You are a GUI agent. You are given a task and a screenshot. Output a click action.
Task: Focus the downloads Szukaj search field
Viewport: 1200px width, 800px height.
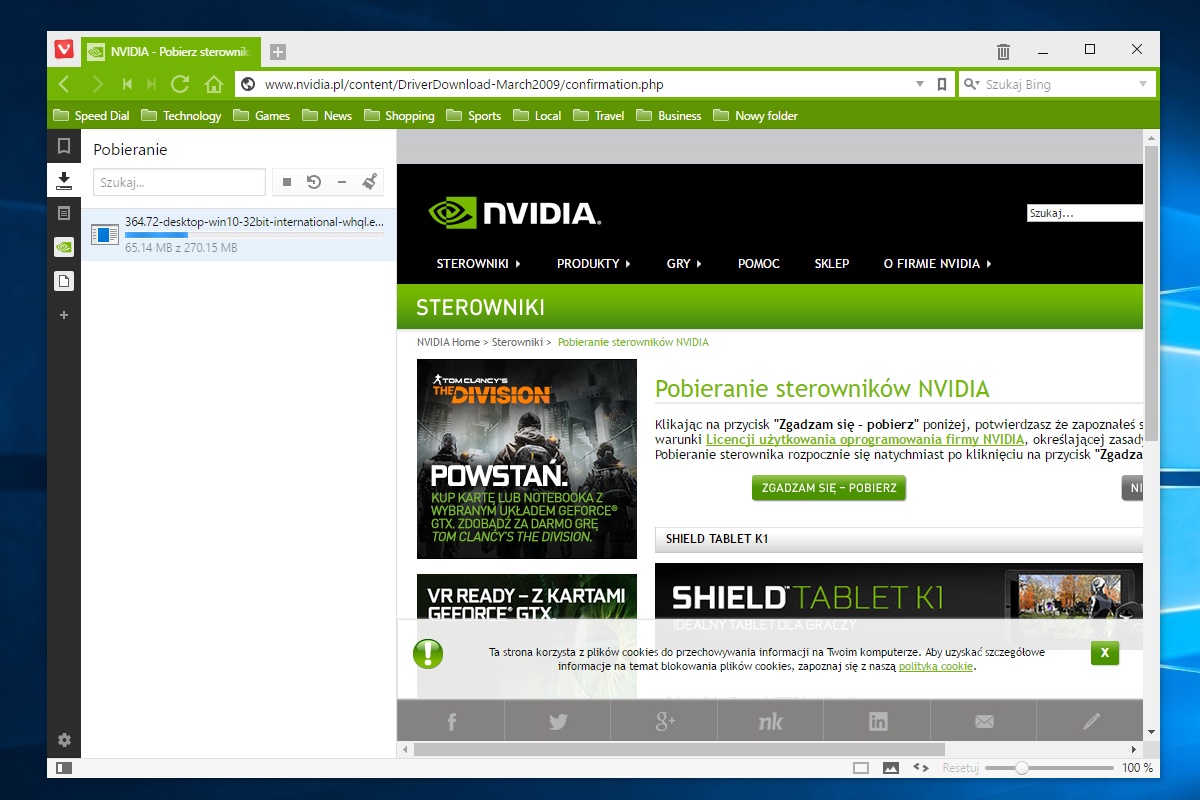coord(179,182)
